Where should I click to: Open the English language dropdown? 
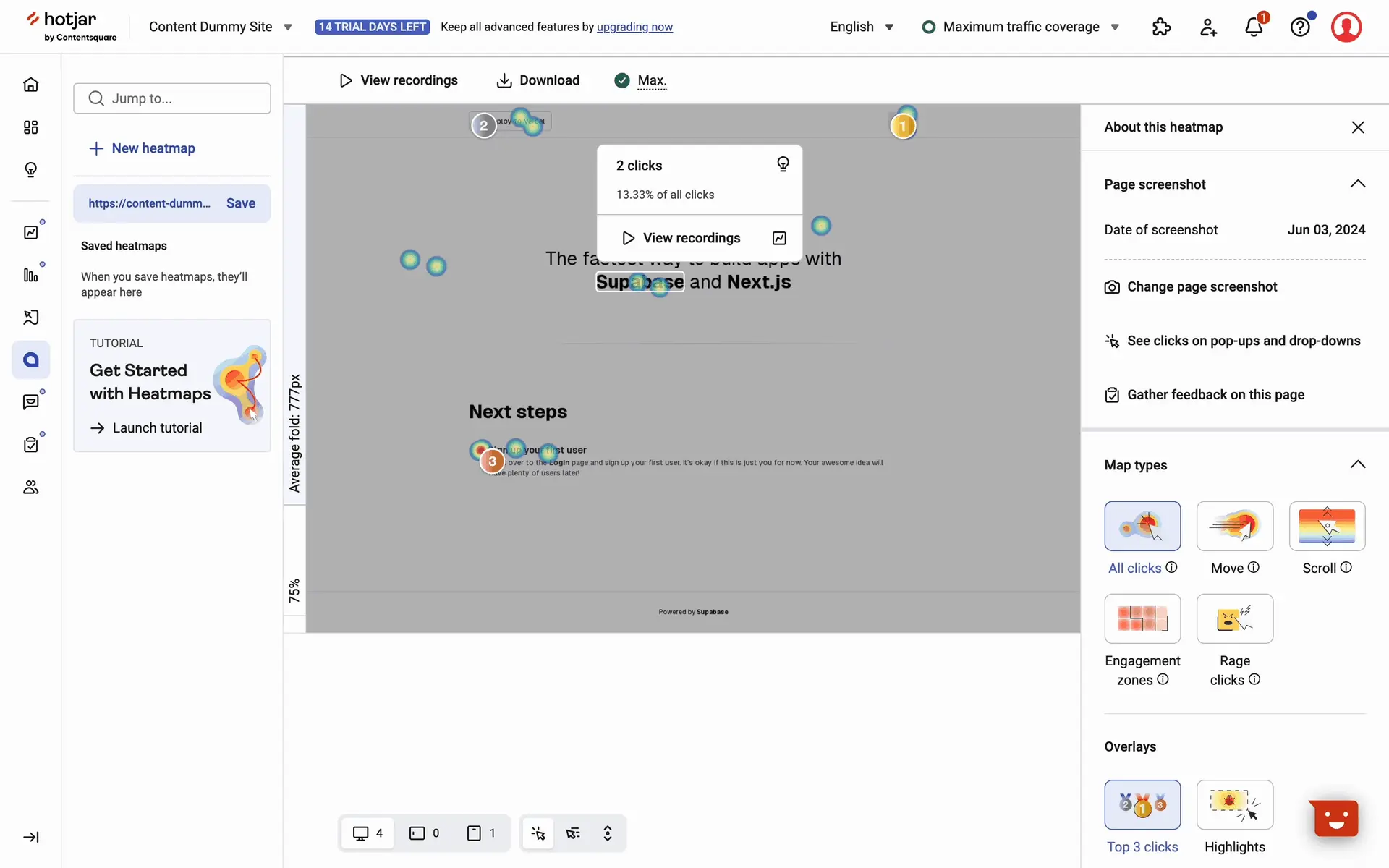(861, 27)
